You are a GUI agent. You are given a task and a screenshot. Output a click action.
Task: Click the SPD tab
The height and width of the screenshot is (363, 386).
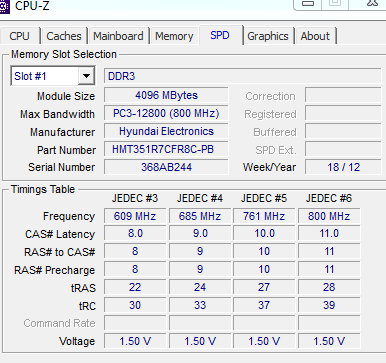[220, 35]
